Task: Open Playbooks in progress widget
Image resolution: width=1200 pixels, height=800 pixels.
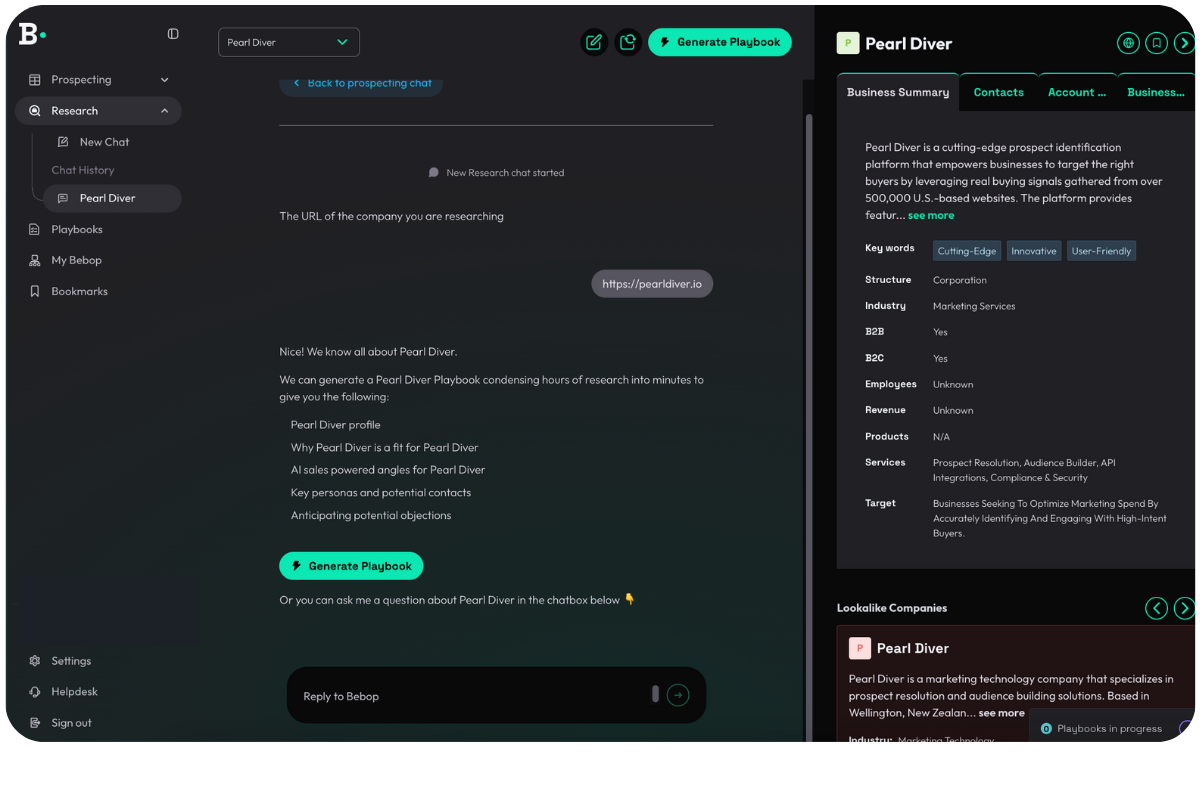Action: point(1112,728)
